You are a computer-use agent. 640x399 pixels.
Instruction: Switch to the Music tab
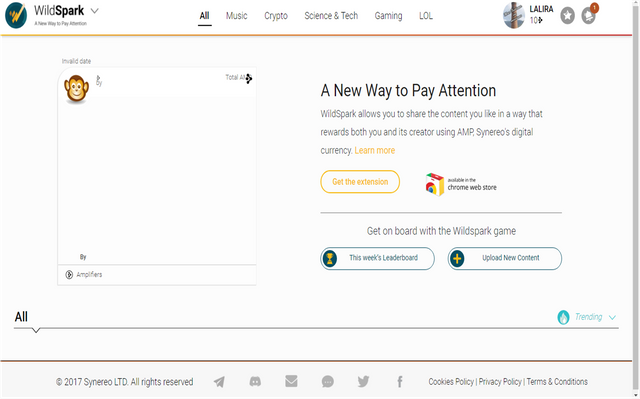point(237,16)
